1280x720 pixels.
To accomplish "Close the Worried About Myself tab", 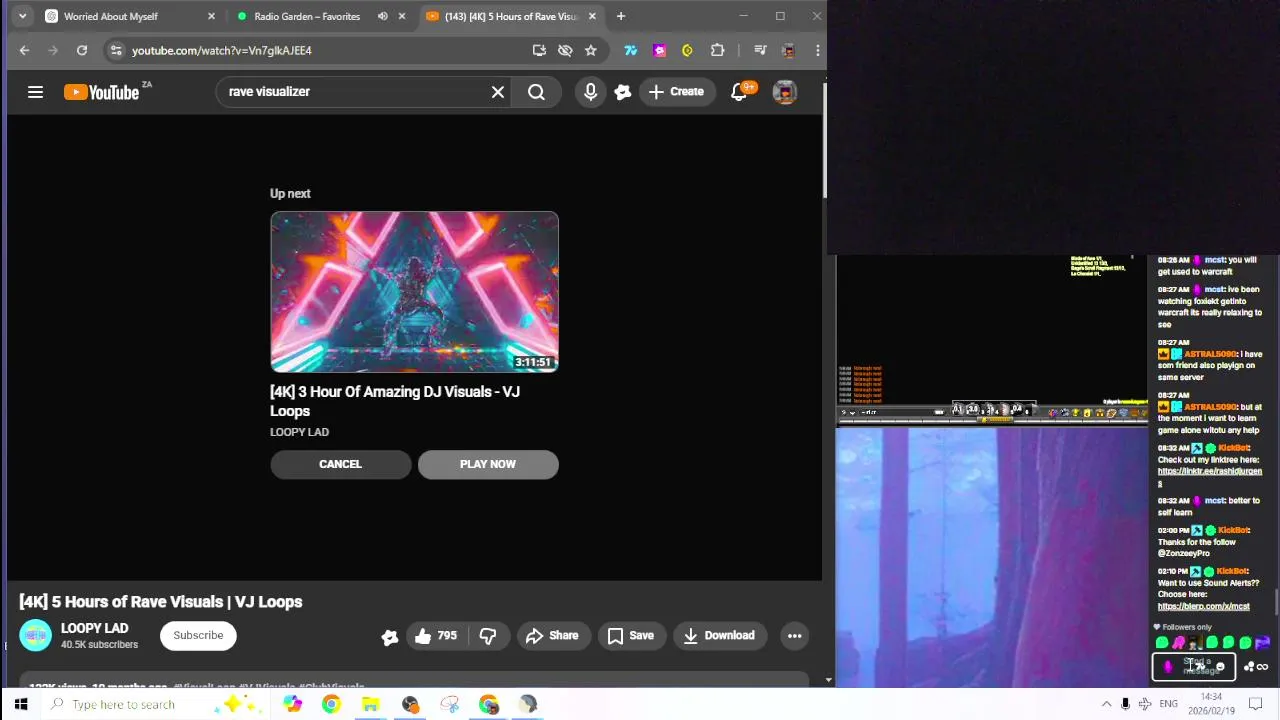I will (x=211, y=16).
